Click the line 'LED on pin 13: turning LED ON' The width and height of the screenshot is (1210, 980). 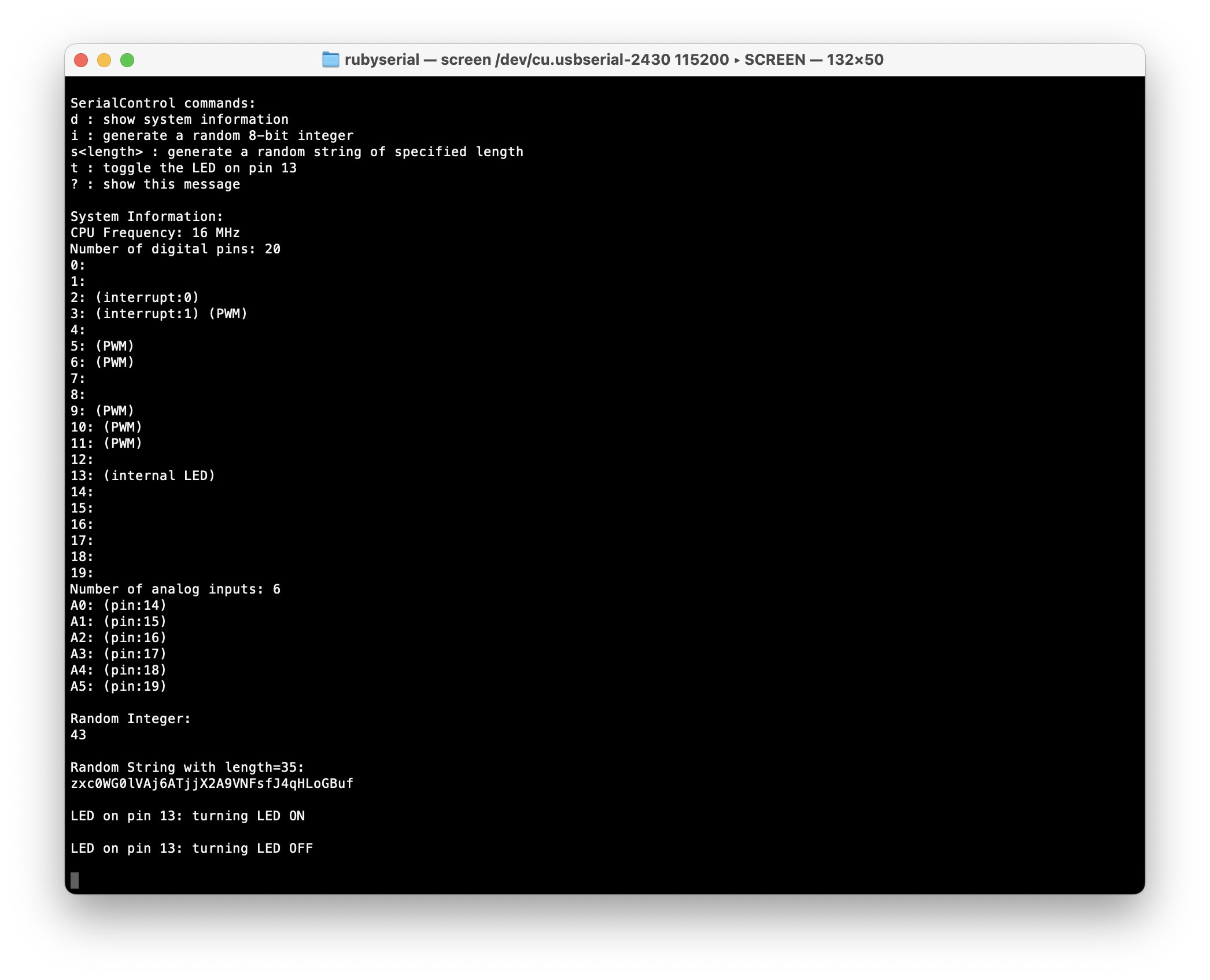(x=188, y=816)
